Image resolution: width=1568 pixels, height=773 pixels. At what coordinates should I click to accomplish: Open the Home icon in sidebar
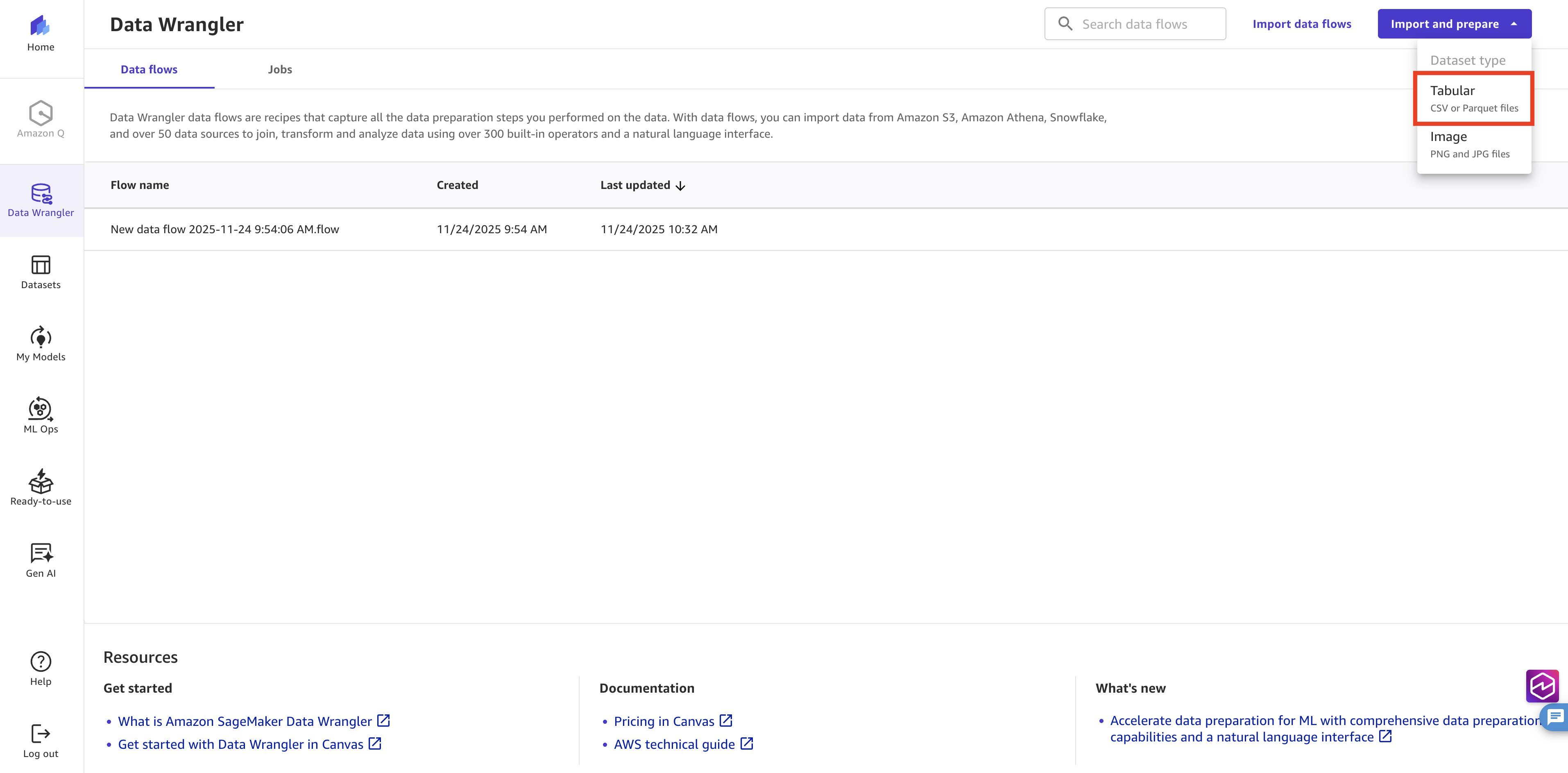(40, 25)
